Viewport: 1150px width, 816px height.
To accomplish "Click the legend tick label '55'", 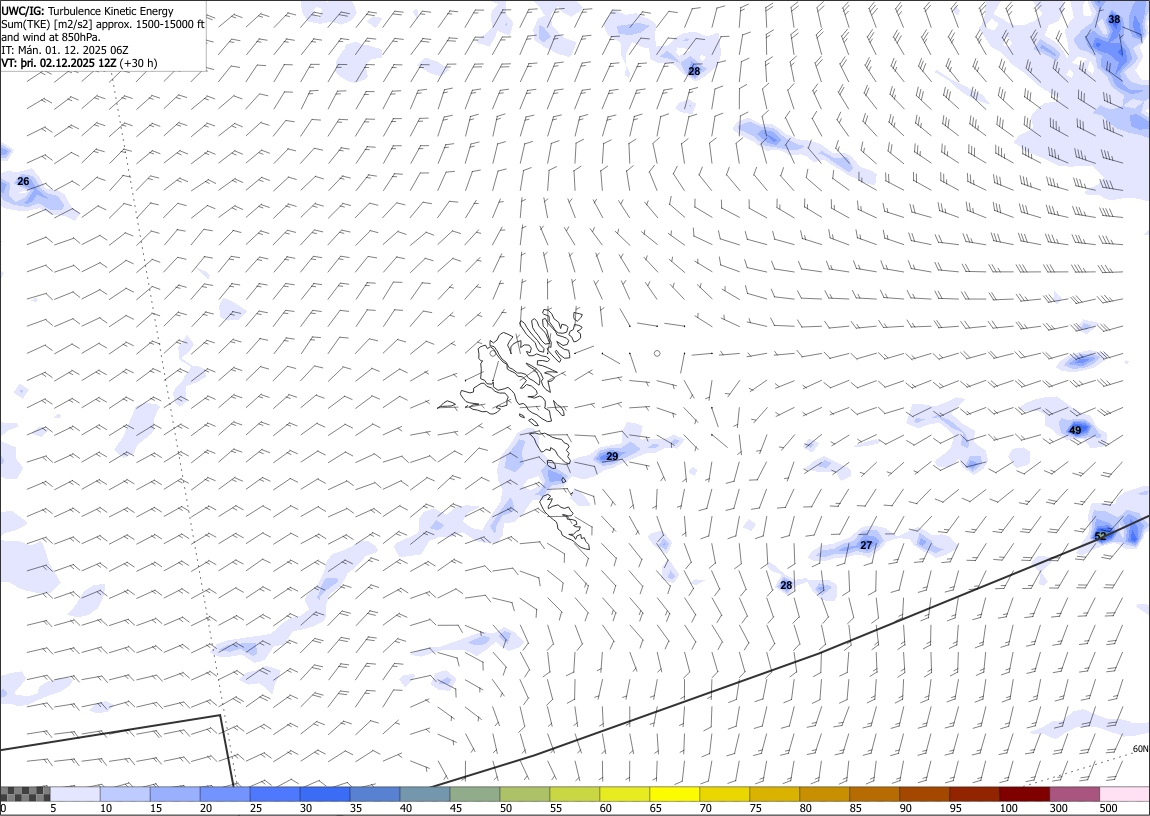I will 555,808.
